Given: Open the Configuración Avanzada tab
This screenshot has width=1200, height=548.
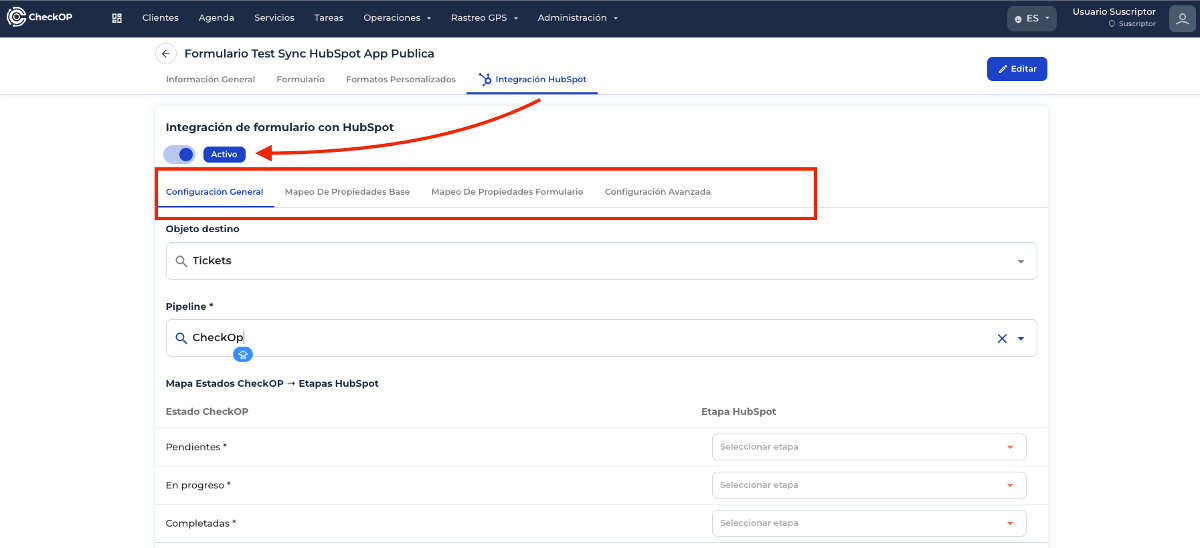Looking at the screenshot, I should [657, 192].
